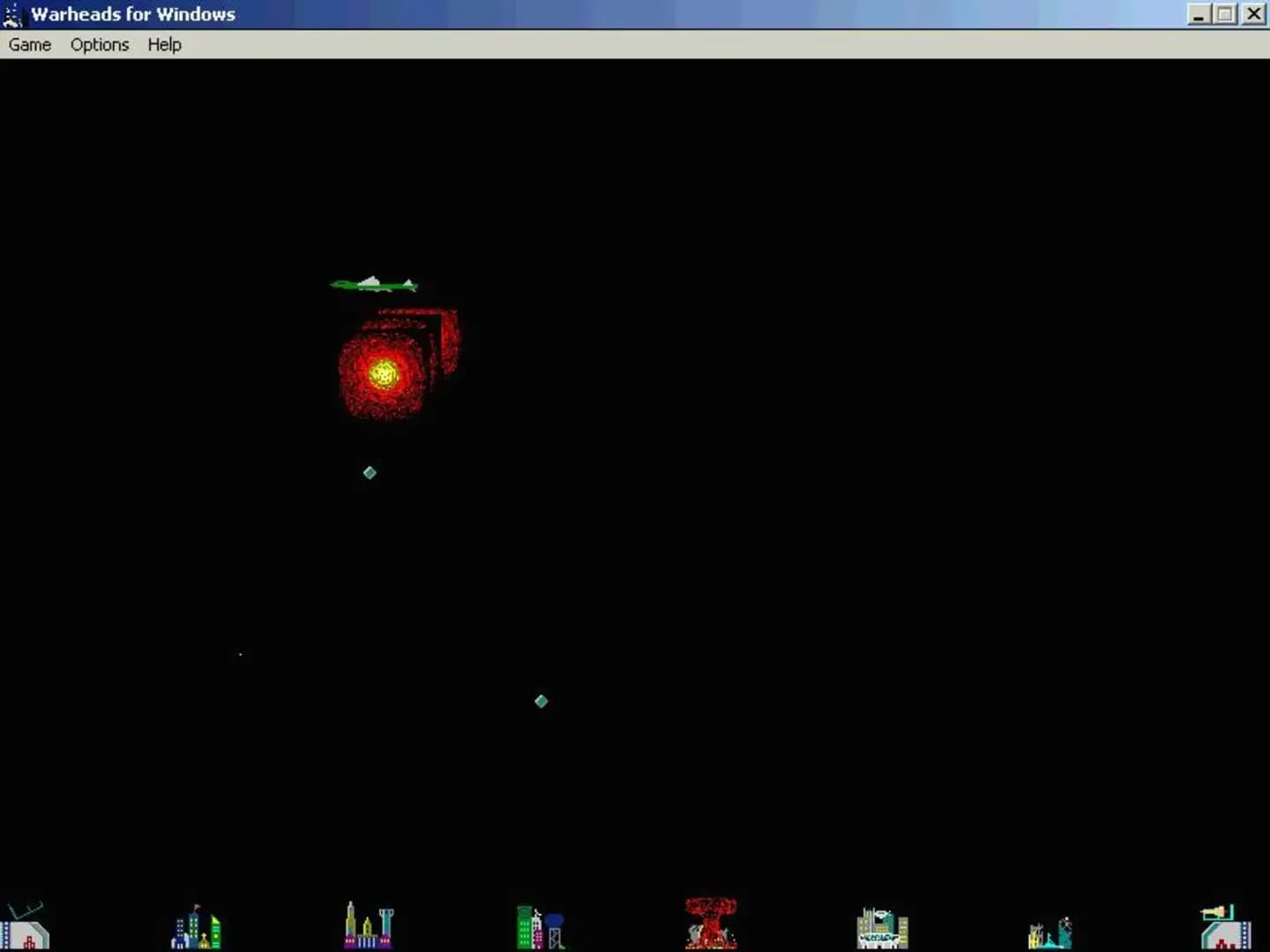Open the Help menu
The height and width of the screenshot is (952, 1270).
click(164, 45)
